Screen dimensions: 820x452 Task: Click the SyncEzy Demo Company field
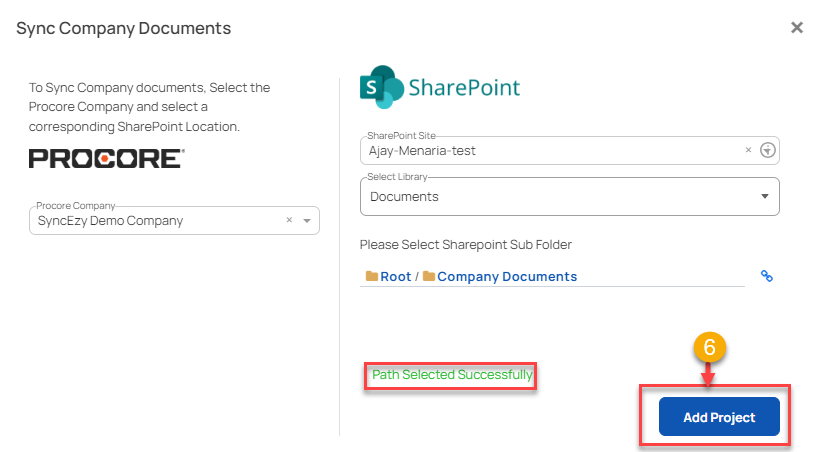tap(174, 221)
